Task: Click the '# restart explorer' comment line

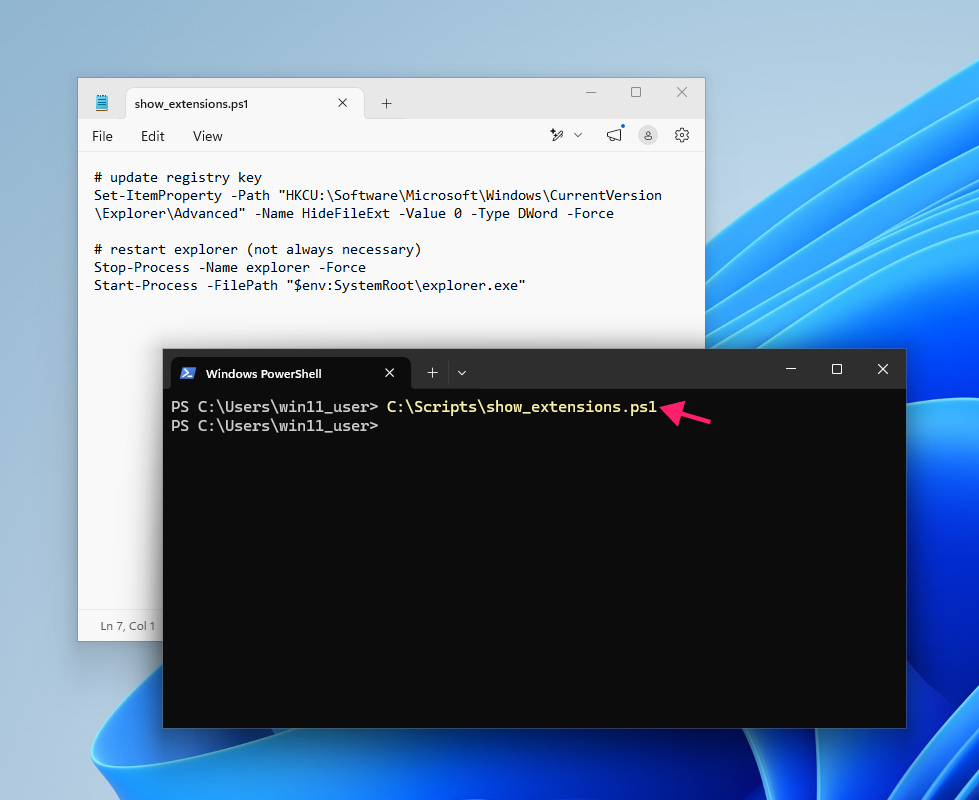Action: coord(258,249)
